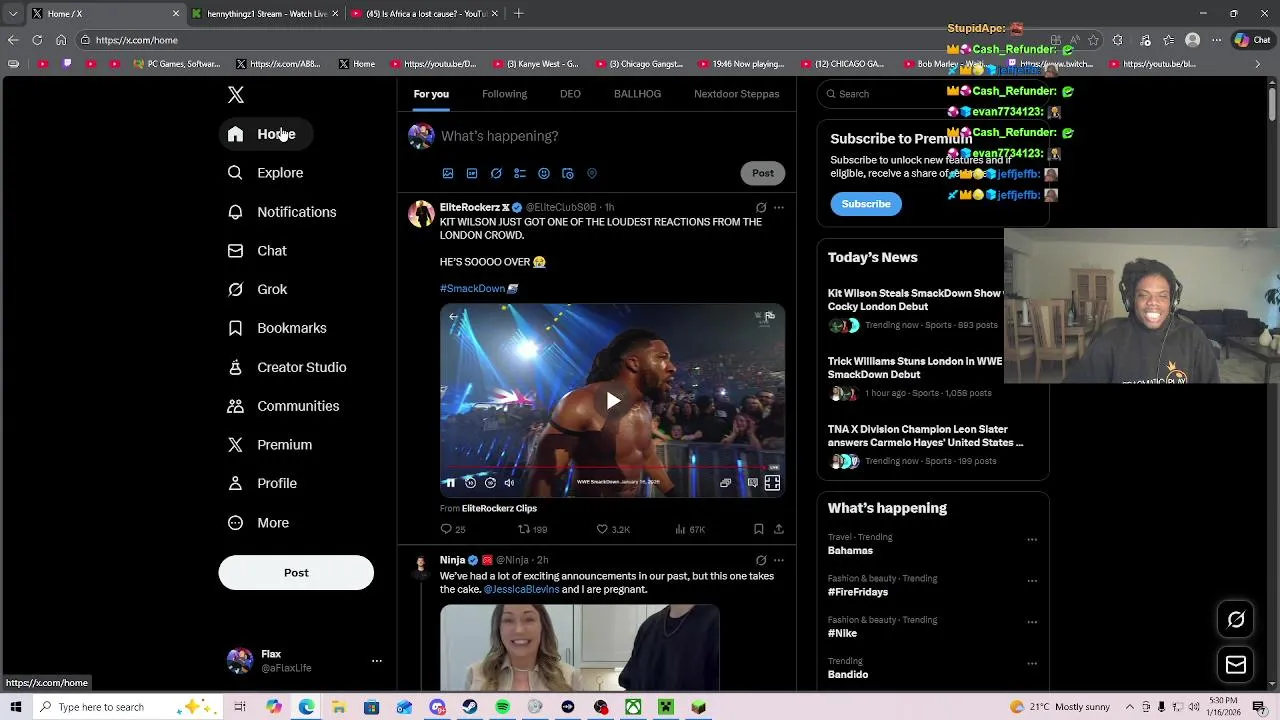View analytics of EliteRockerz post
1280x720 pixels.
click(680, 529)
